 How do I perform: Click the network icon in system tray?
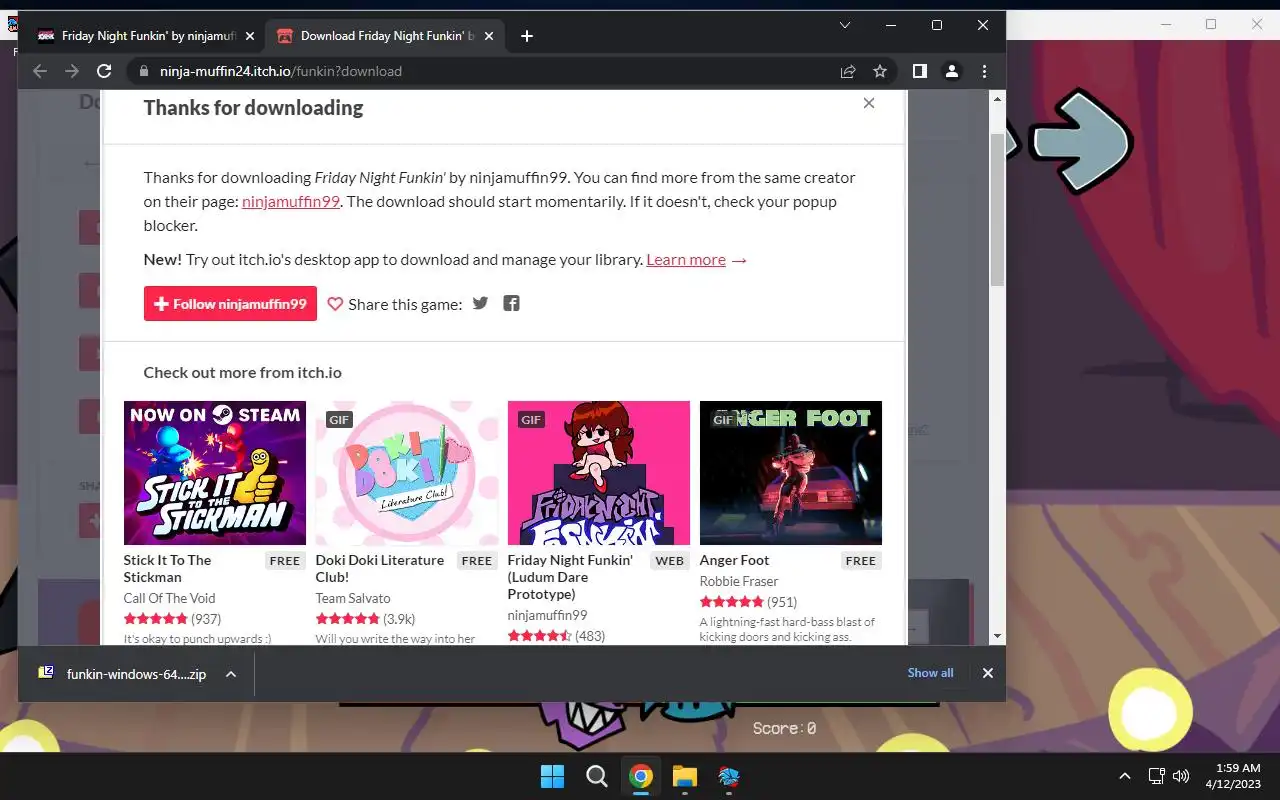1156,776
